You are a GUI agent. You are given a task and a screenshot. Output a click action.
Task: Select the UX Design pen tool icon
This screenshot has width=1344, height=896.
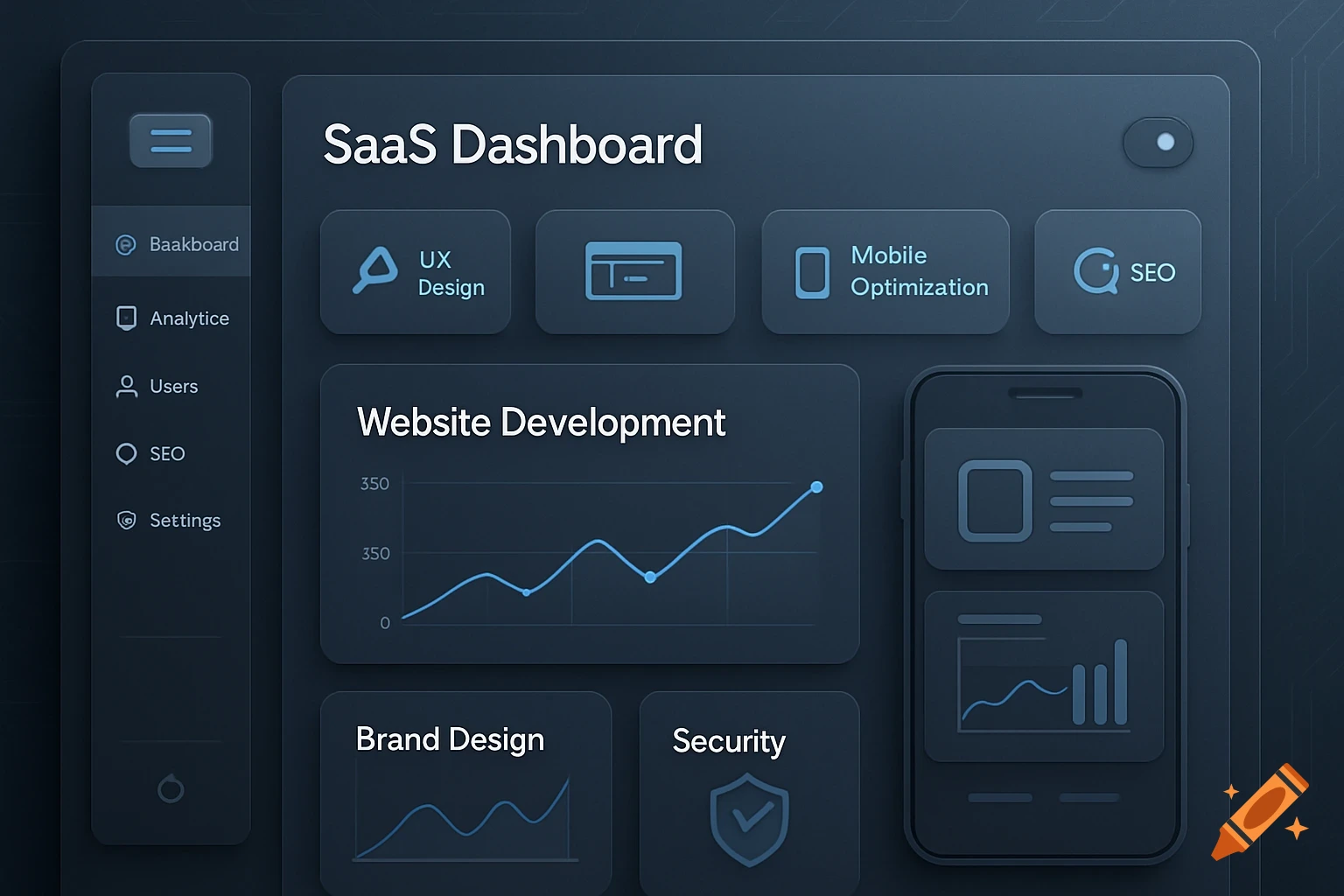click(374, 271)
